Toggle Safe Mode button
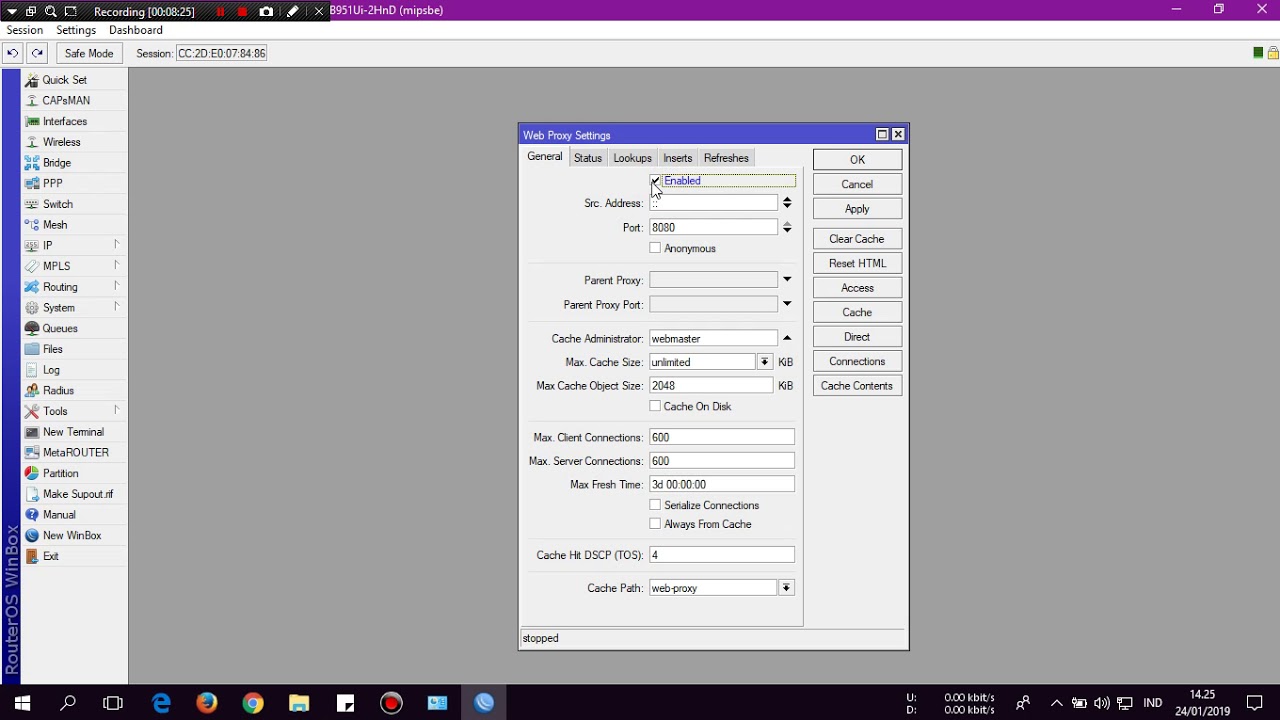1280x720 pixels. point(89,53)
